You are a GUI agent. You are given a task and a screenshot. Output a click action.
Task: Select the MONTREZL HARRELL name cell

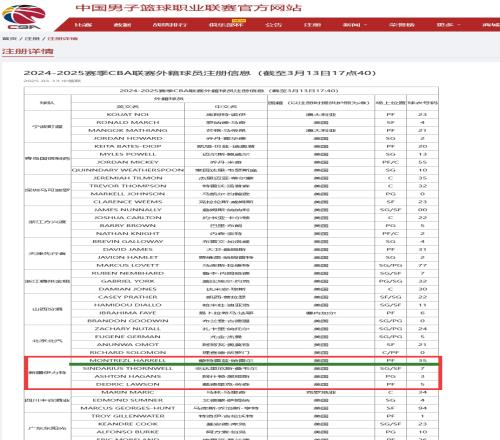128,361
